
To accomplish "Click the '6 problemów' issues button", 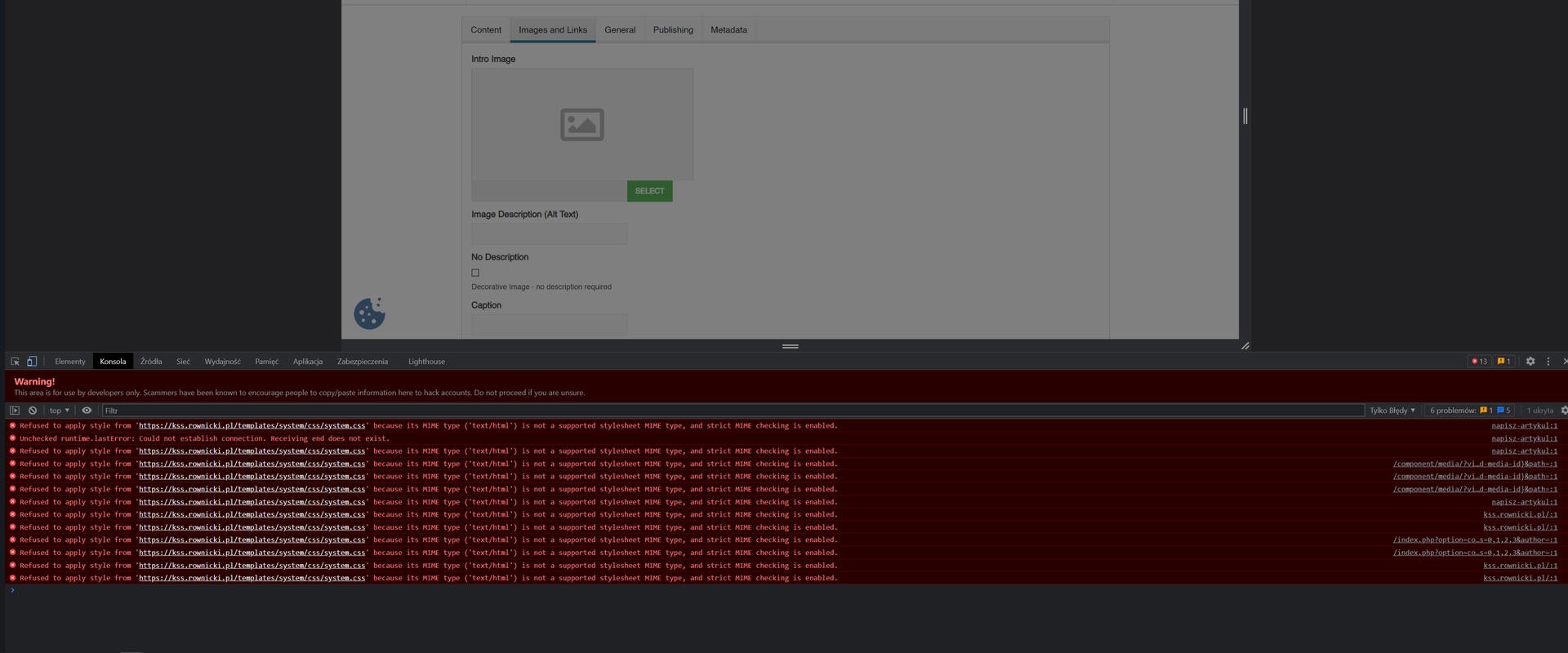I will point(1469,411).
